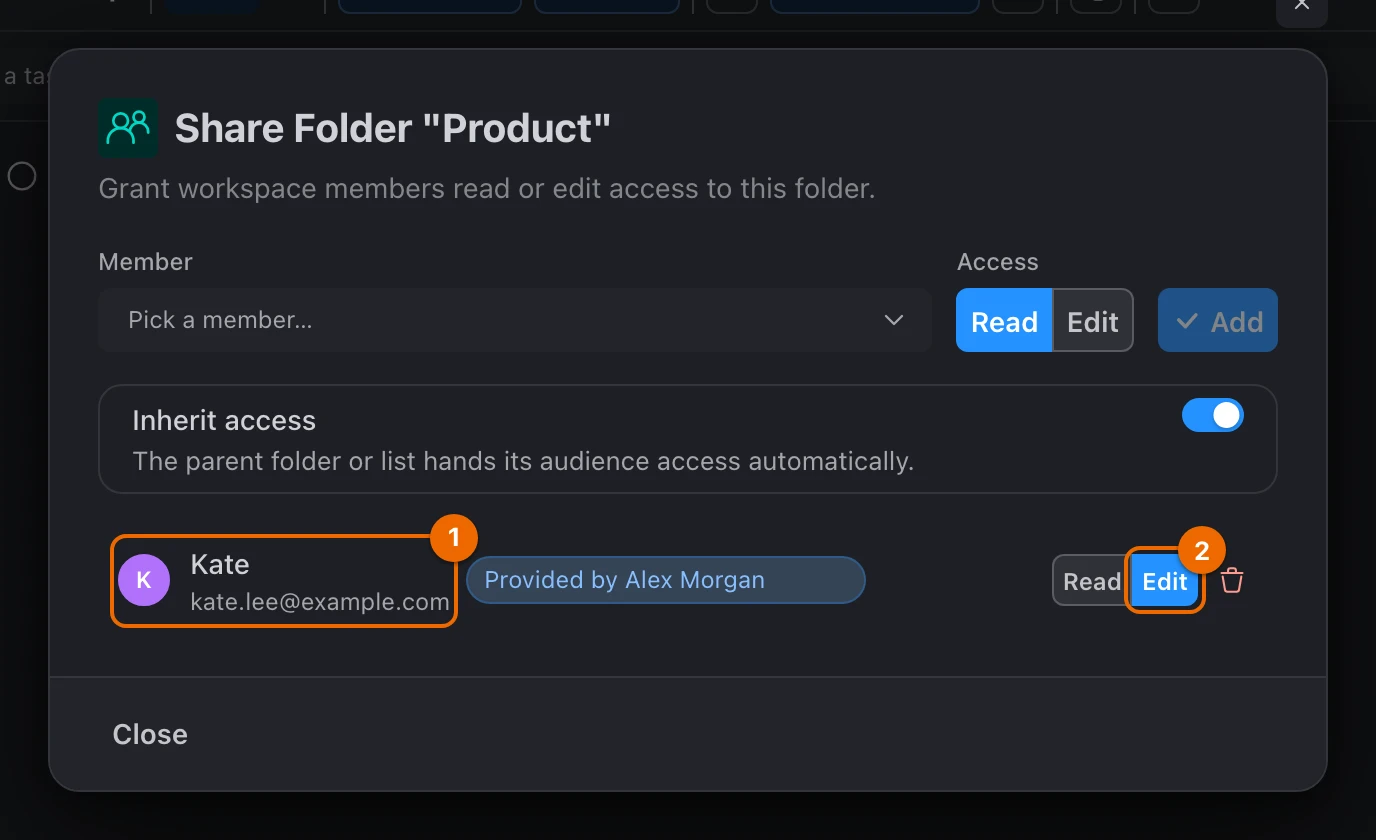Click the Inherit access heading

tap(224, 420)
